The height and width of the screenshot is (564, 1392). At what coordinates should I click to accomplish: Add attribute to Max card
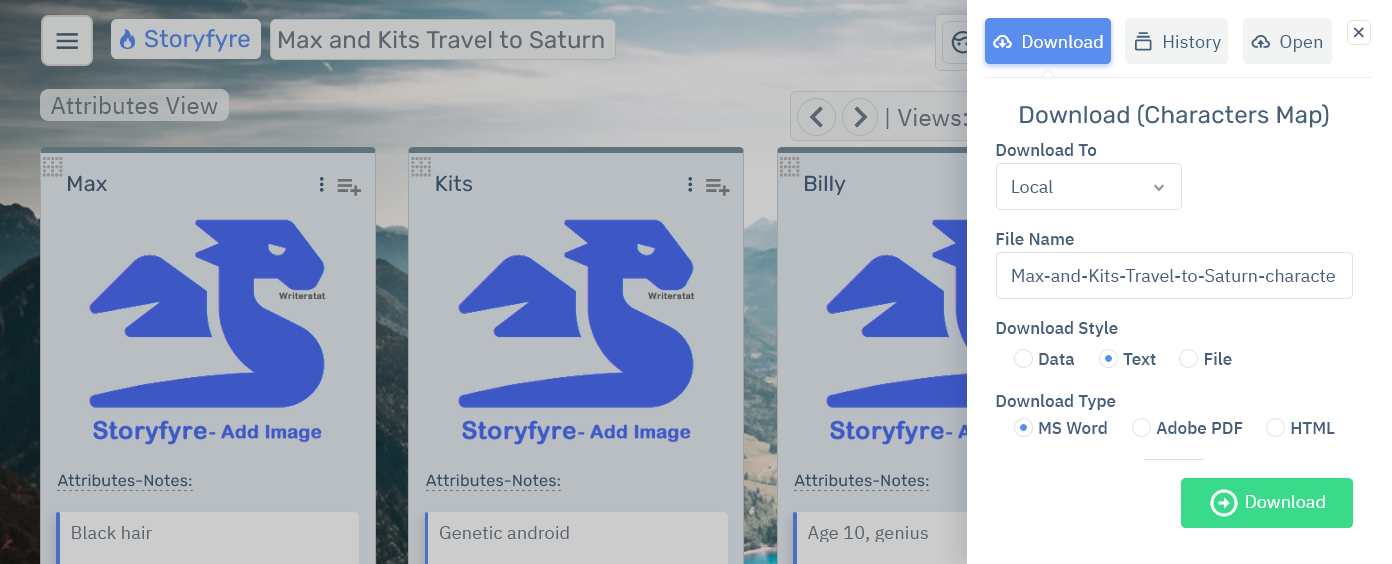tap(349, 186)
